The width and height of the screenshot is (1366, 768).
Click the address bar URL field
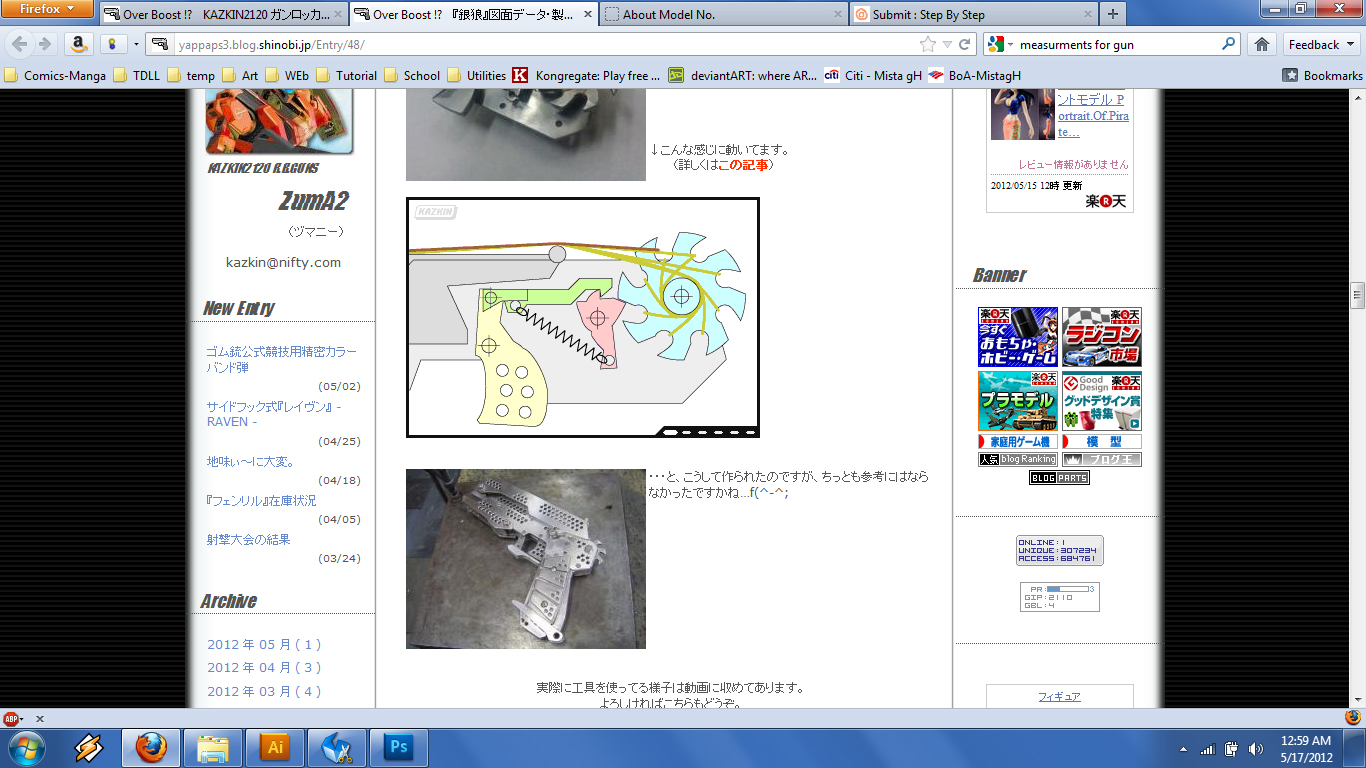point(545,44)
